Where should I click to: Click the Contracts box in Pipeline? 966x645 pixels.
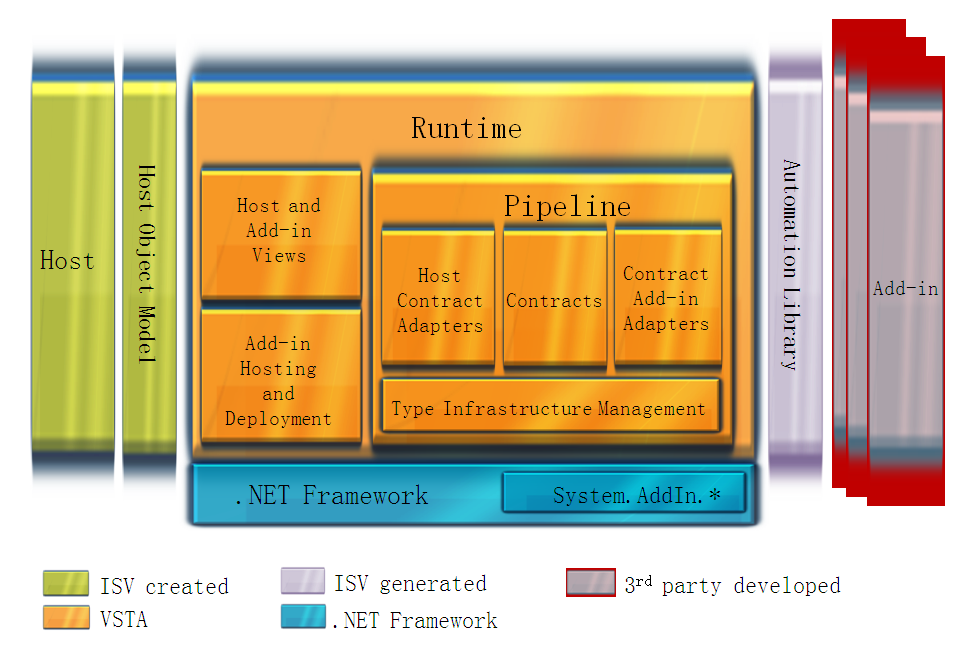(554, 299)
